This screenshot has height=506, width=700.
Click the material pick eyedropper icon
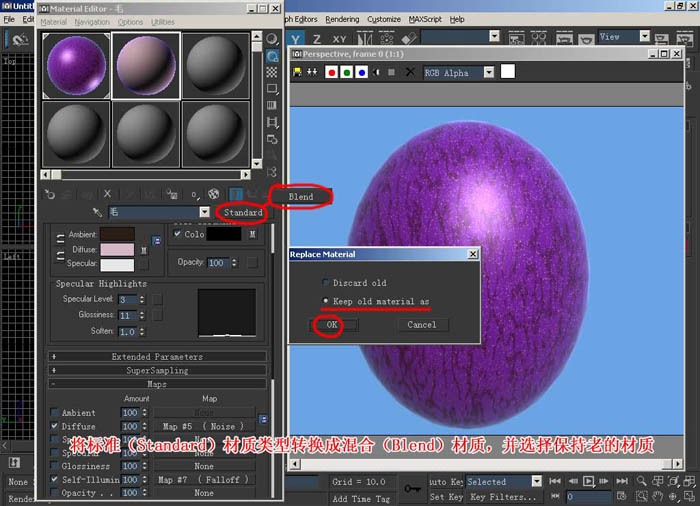97,212
